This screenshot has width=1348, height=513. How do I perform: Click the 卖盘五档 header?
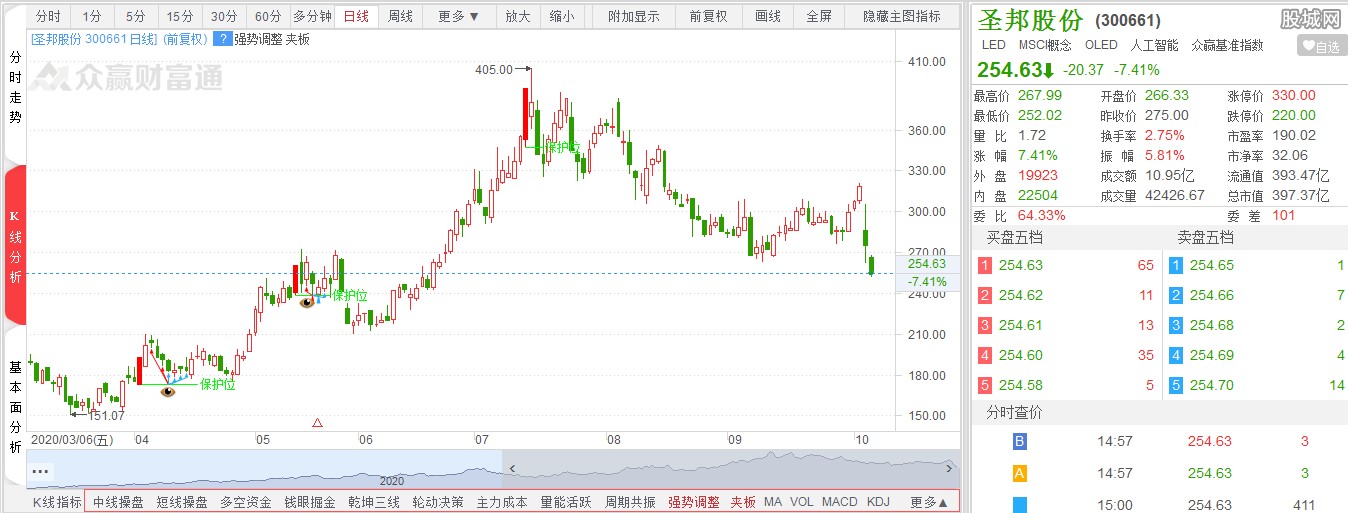click(1206, 238)
